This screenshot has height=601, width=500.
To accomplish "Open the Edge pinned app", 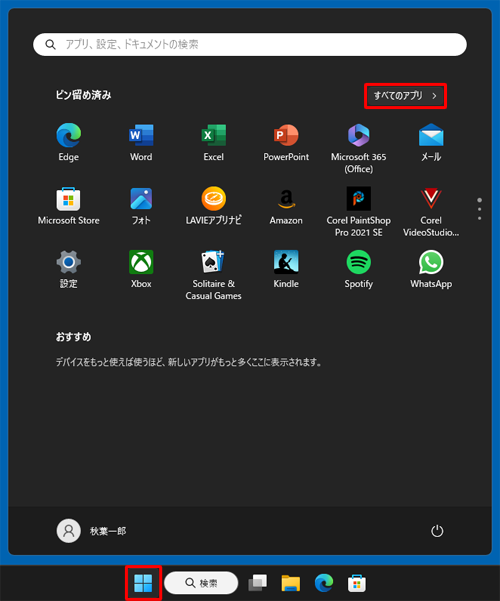I will pyautogui.click(x=69, y=142).
